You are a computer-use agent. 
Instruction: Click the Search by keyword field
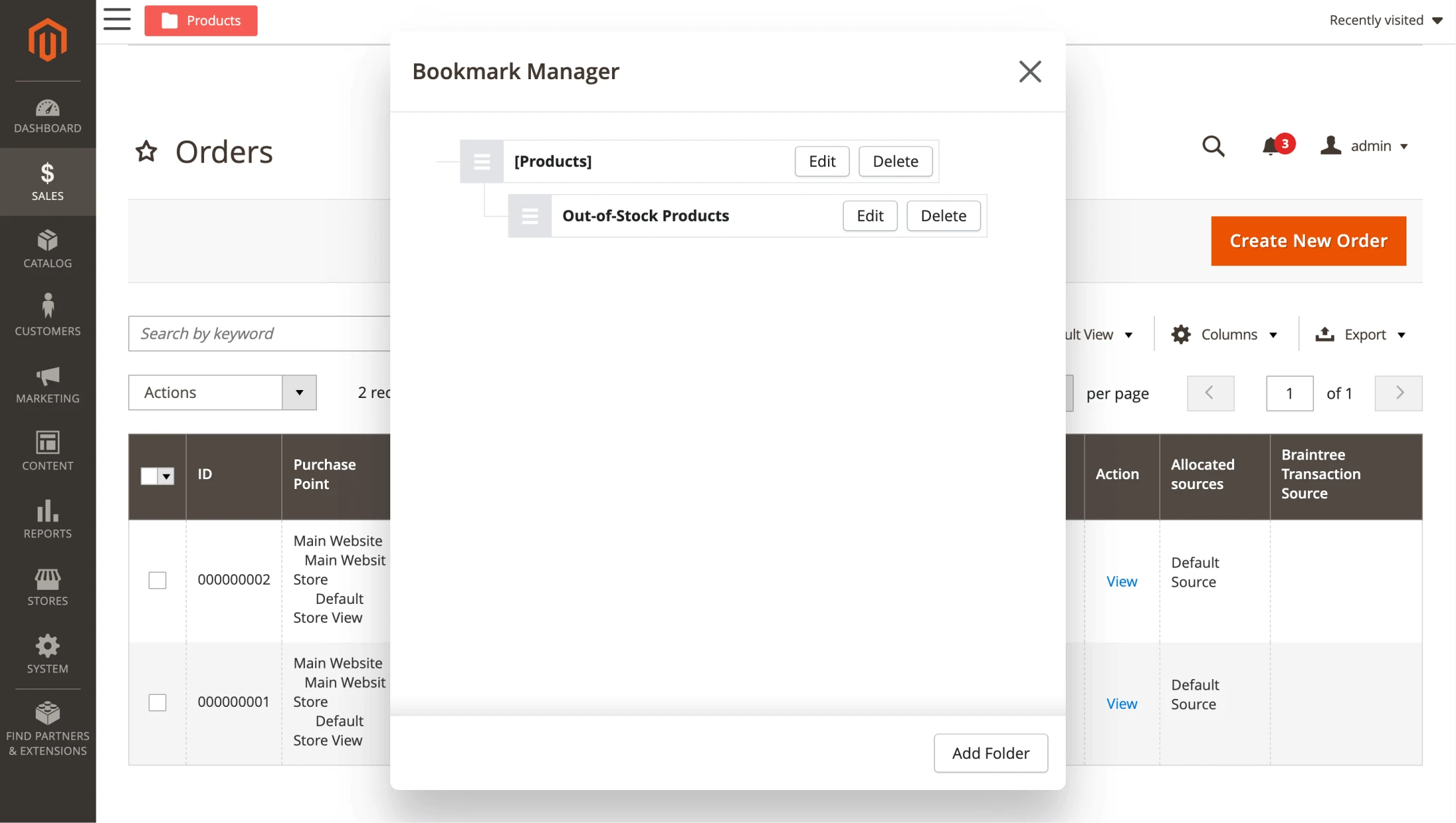click(258, 333)
